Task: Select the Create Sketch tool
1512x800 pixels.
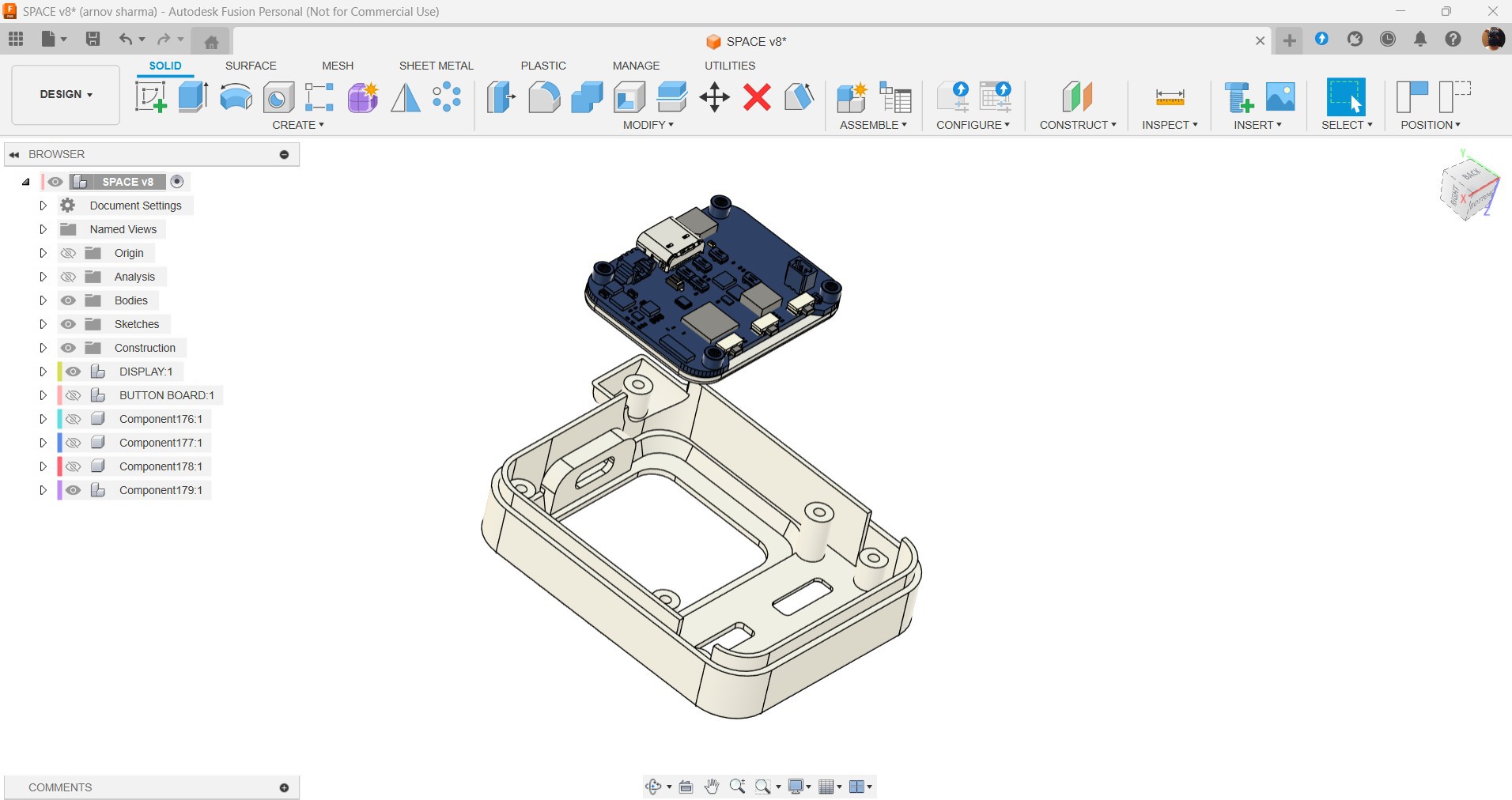Action: pos(150,97)
